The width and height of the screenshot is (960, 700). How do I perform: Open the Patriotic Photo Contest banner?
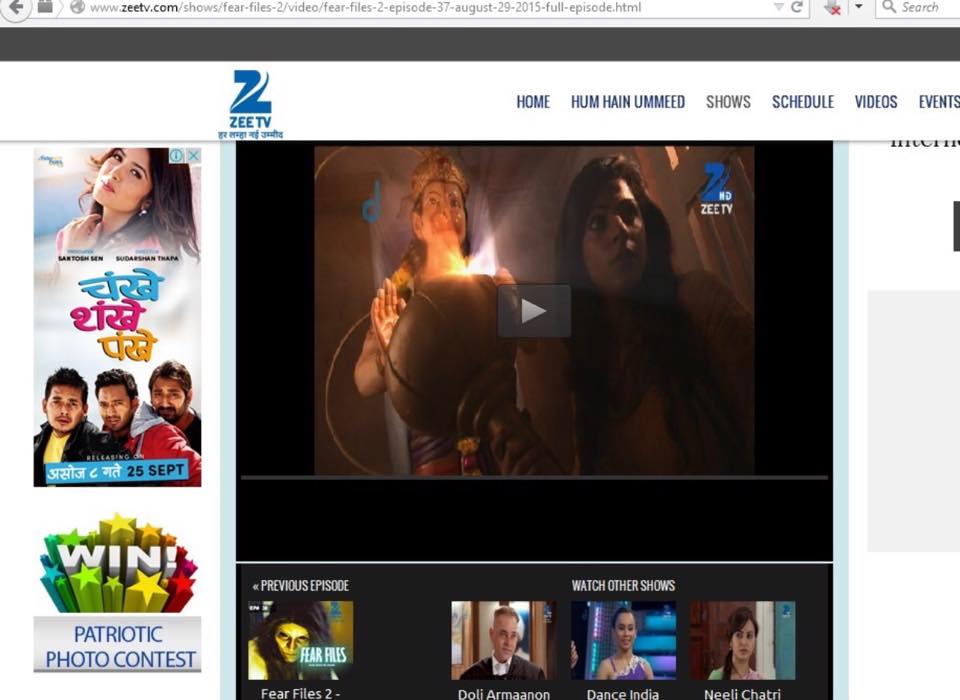117,645
